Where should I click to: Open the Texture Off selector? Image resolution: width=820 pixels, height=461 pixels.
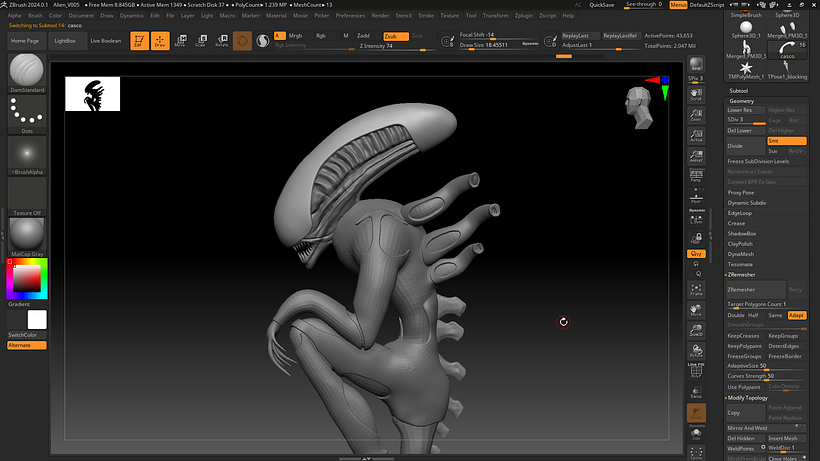[x=27, y=197]
